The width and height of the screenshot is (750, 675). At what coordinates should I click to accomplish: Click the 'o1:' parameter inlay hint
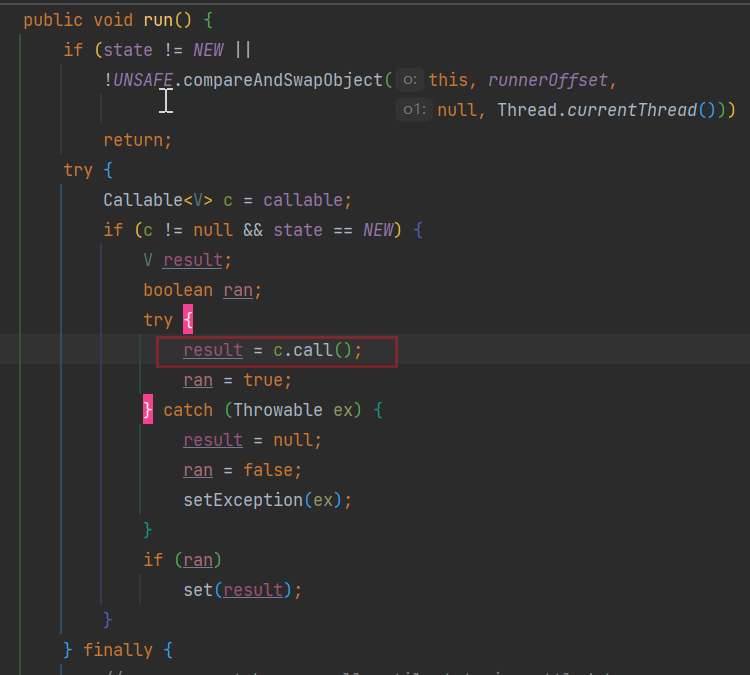click(413, 110)
